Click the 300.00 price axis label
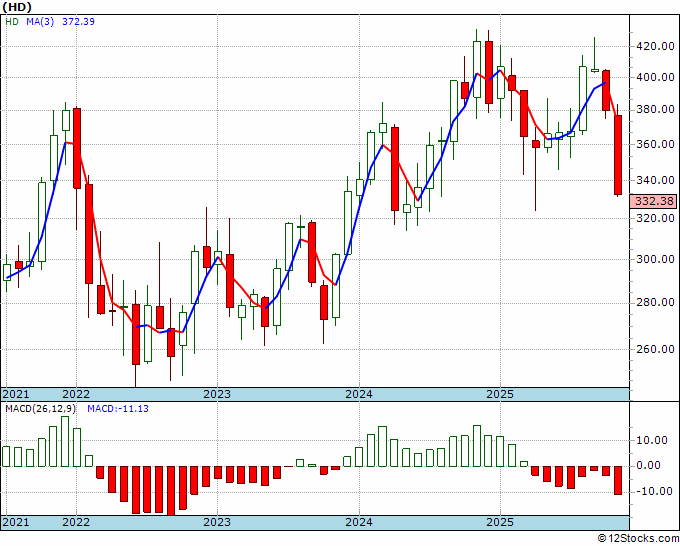 (657, 259)
